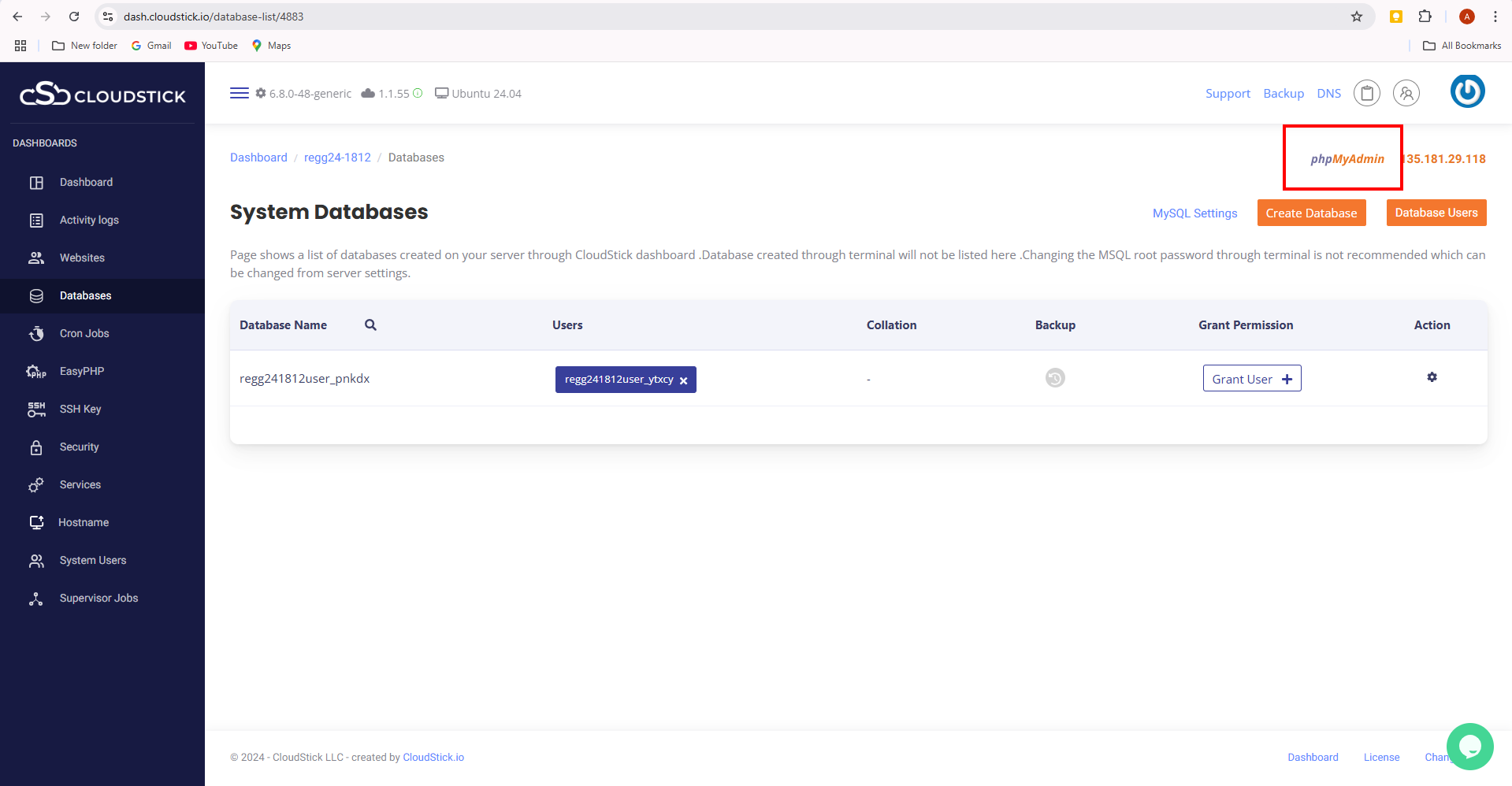The image size is (1512, 786).
Task: Open the live chat bubble
Action: click(1469, 746)
